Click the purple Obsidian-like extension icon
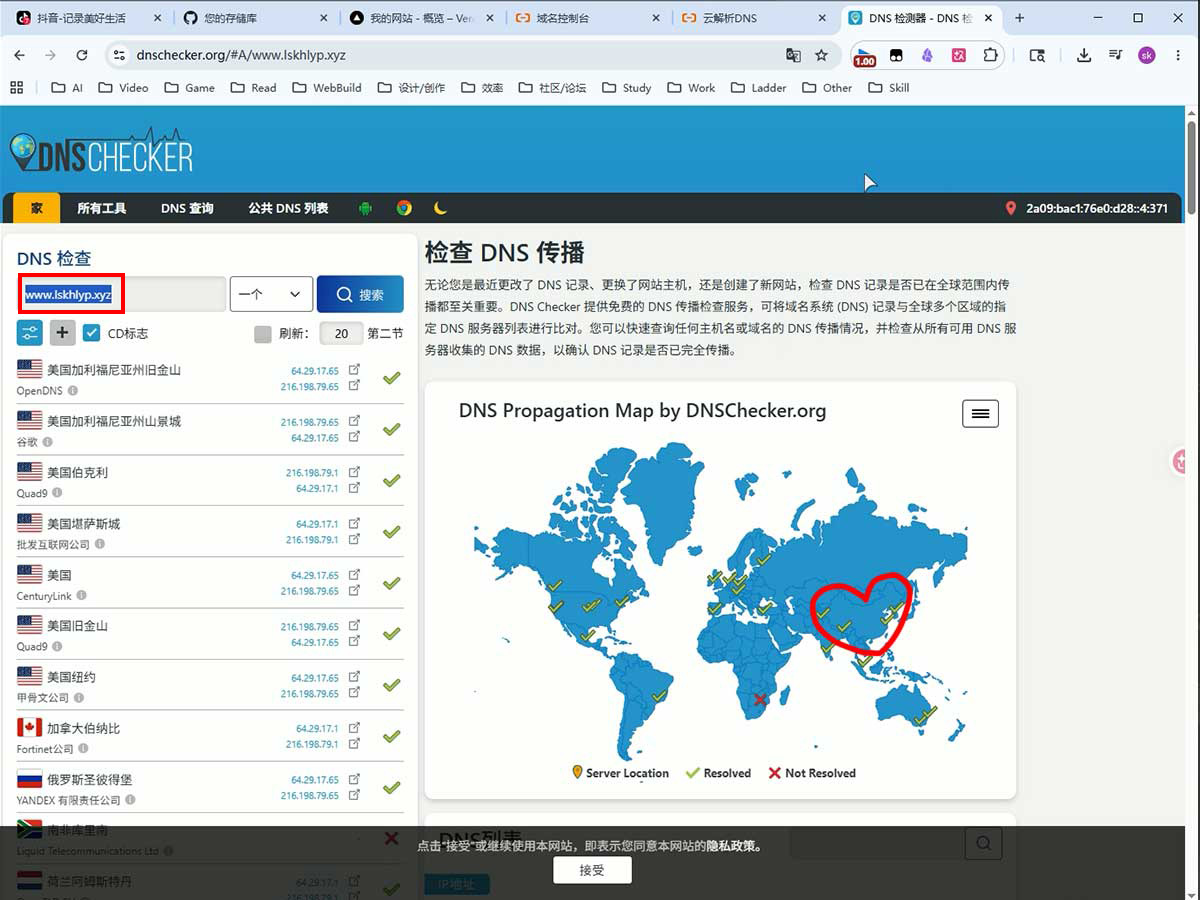This screenshot has width=1200, height=900. [927, 56]
